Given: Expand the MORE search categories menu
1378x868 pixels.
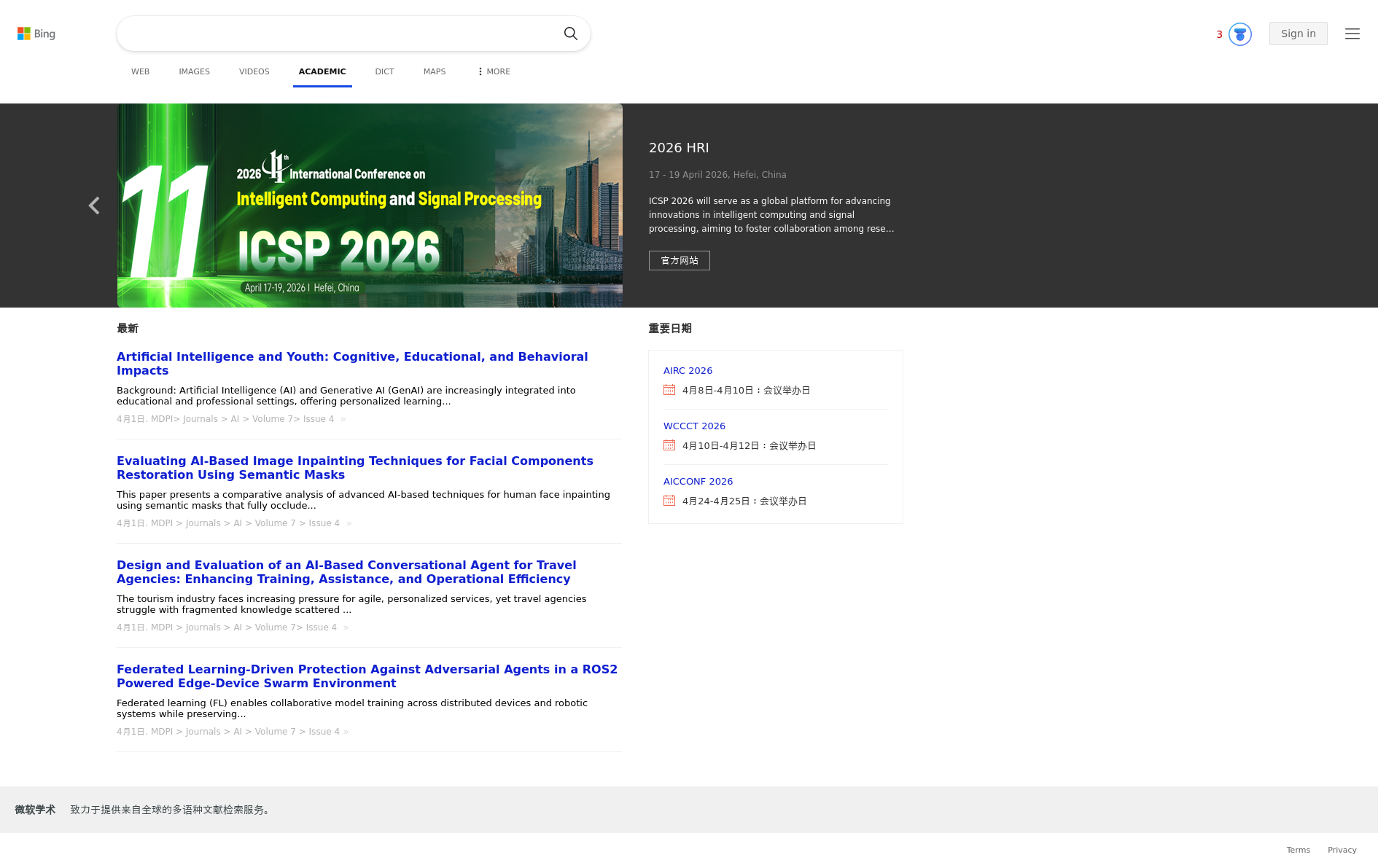Looking at the screenshot, I should [x=494, y=71].
